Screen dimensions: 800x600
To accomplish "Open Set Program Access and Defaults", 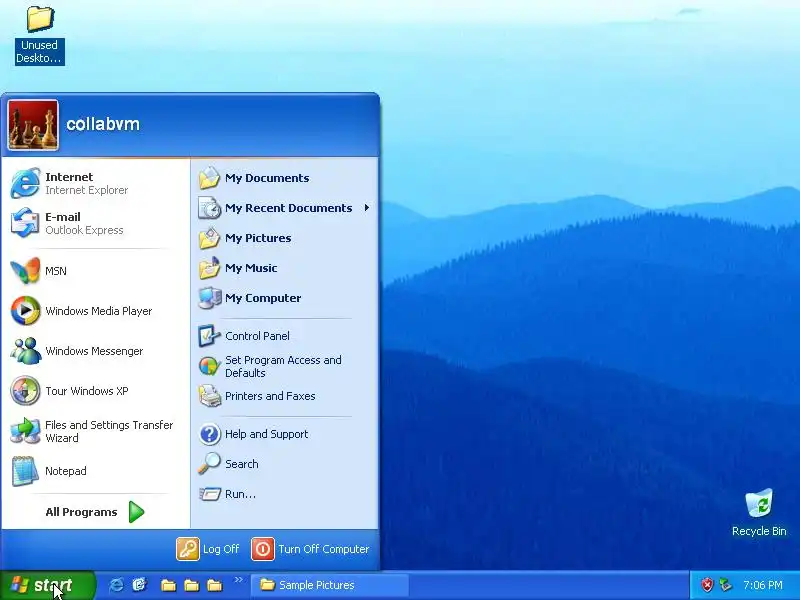I will (285, 366).
